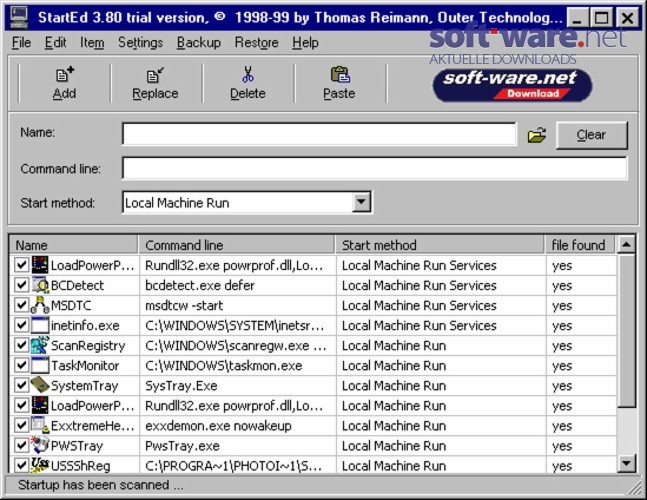Click the Add toolbar icon
The width and height of the screenshot is (647, 500).
click(65, 75)
